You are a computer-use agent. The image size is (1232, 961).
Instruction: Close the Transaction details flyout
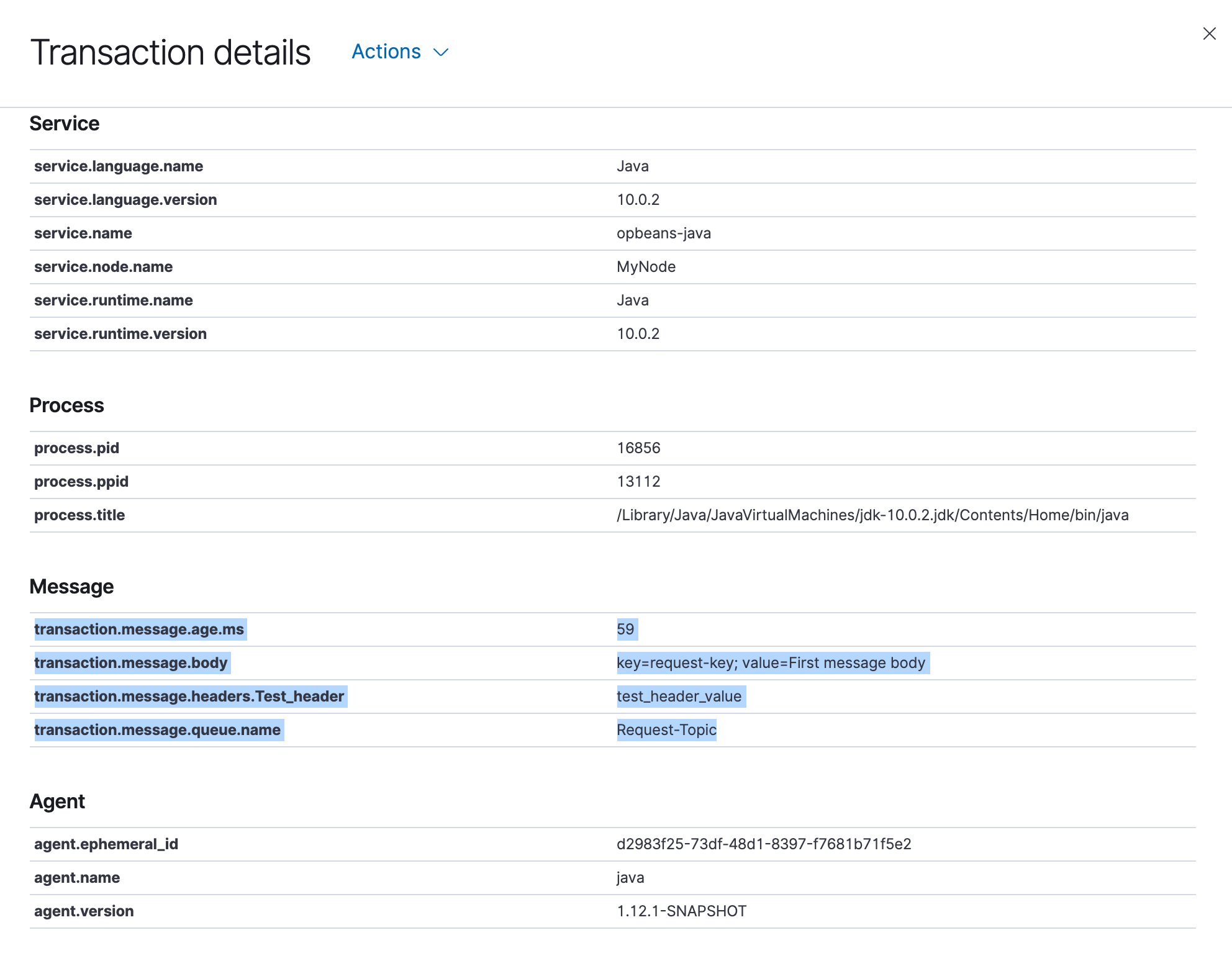pos(1209,34)
